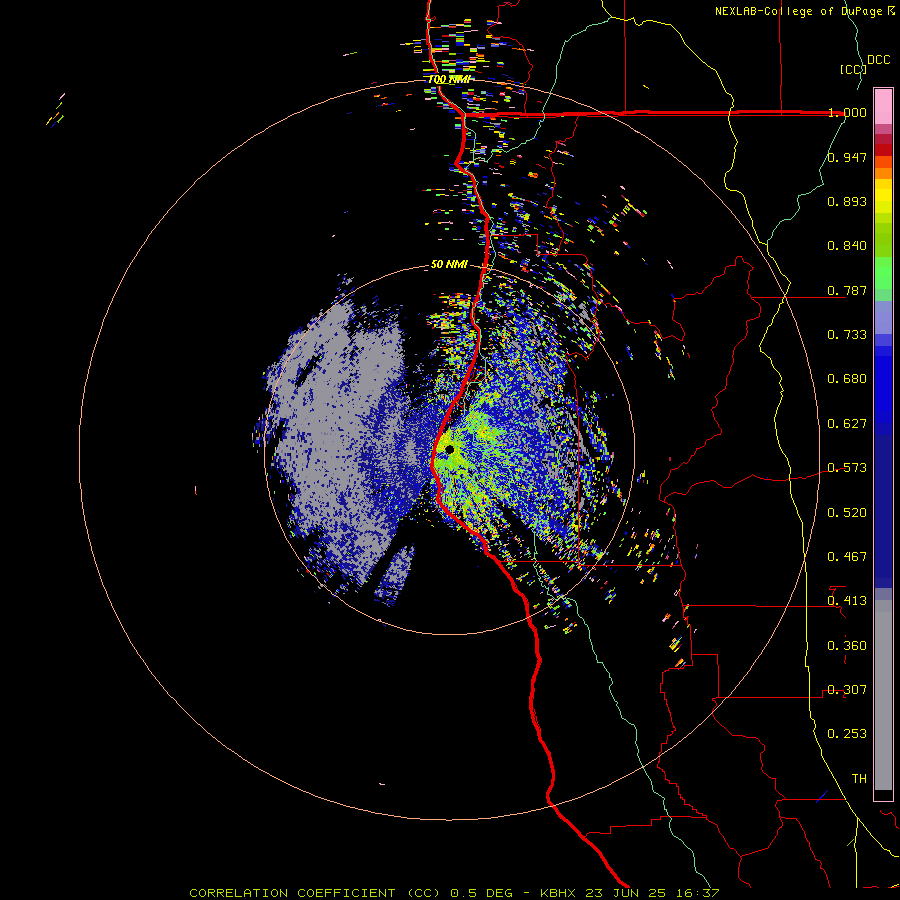This screenshot has height=900, width=900.
Task: Click the '16:37' timestamp
Action: click(x=697, y=893)
